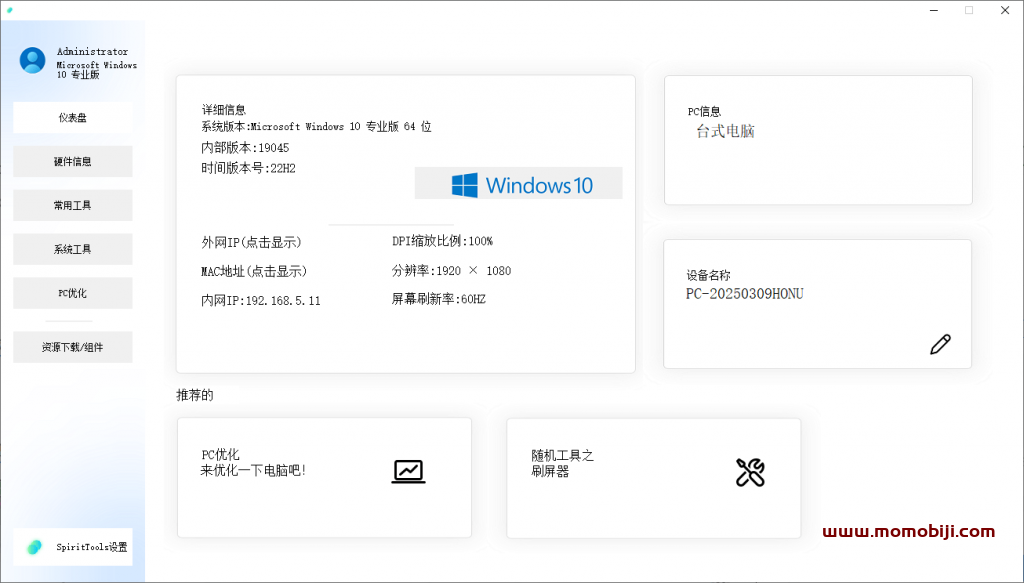The image size is (1024, 583).
Task: Show MAC address via MAC地址(点击显示)
Action: [x=254, y=271]
